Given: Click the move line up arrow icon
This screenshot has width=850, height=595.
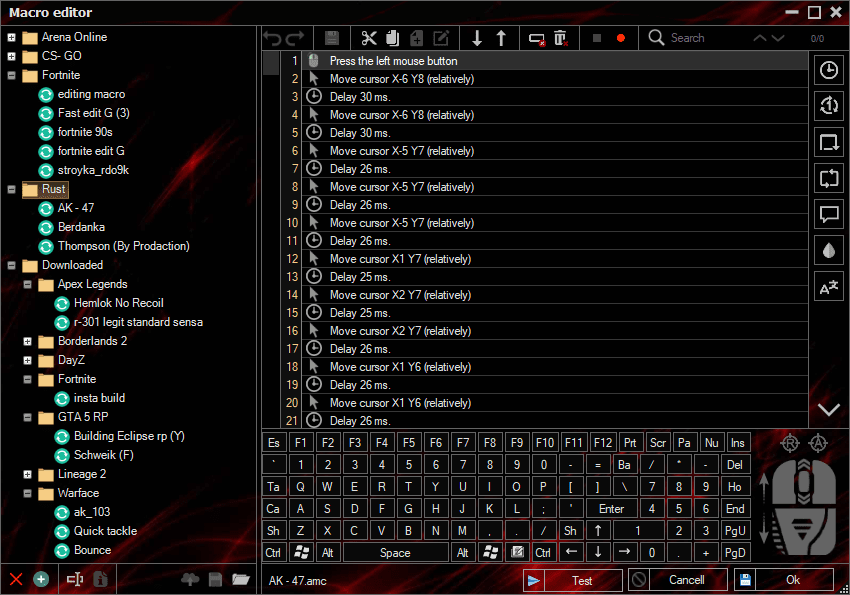Looking at the screenshot, I should tap(502, 38).
